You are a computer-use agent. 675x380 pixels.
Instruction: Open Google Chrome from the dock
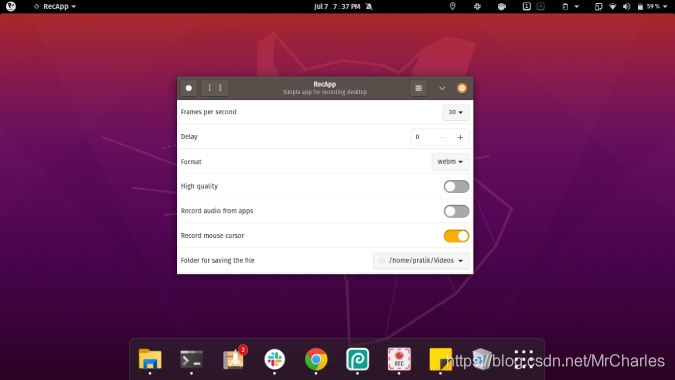[316, 359]
